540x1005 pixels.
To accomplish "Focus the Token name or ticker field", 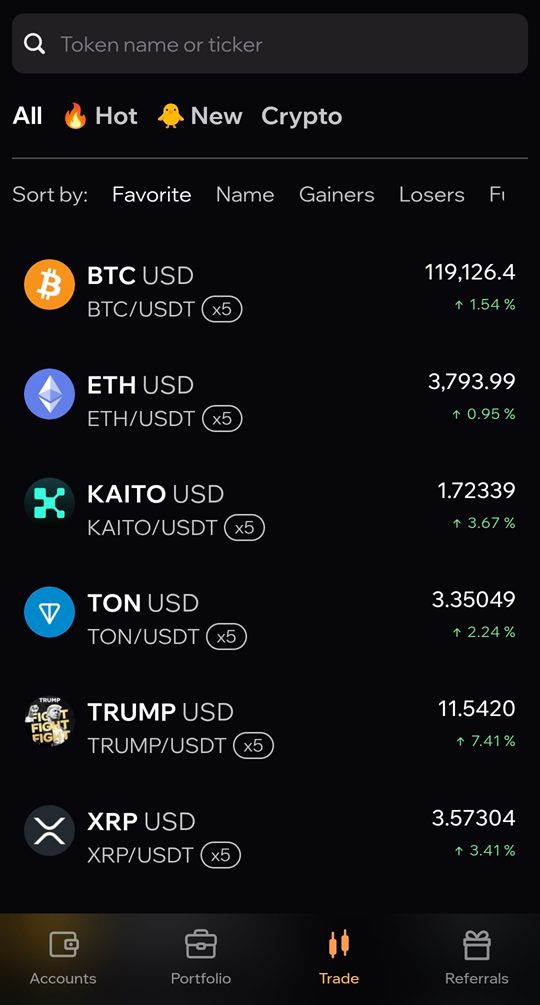I will tap(270, 44).
